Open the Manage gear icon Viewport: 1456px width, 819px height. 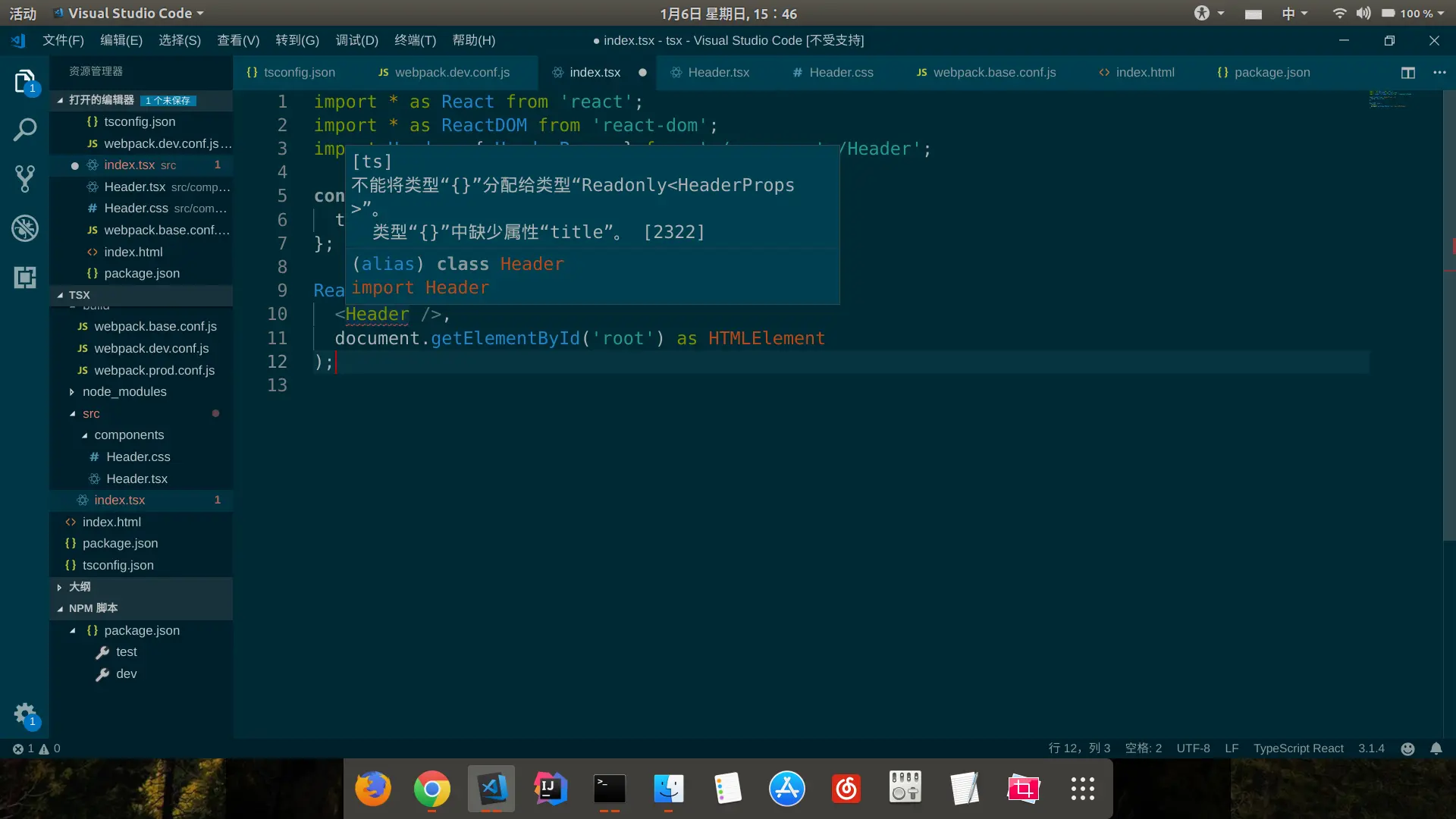pos(24,714)
